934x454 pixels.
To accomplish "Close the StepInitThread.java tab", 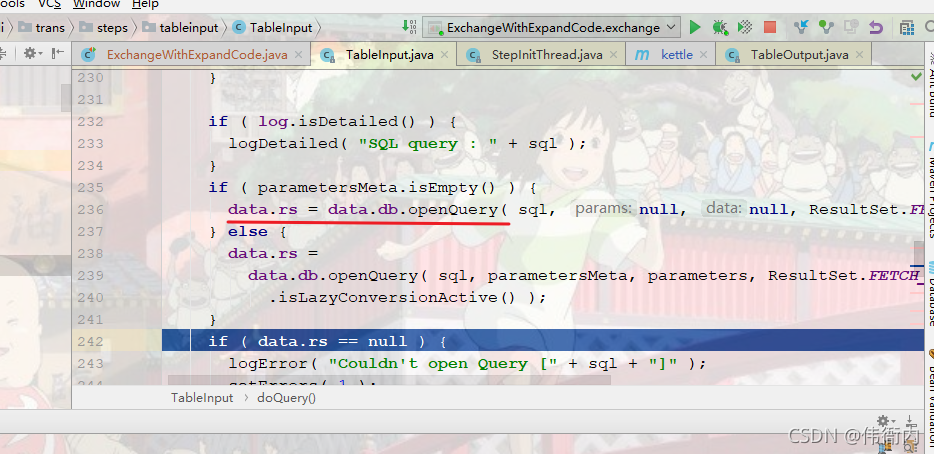I will (613, 55).
